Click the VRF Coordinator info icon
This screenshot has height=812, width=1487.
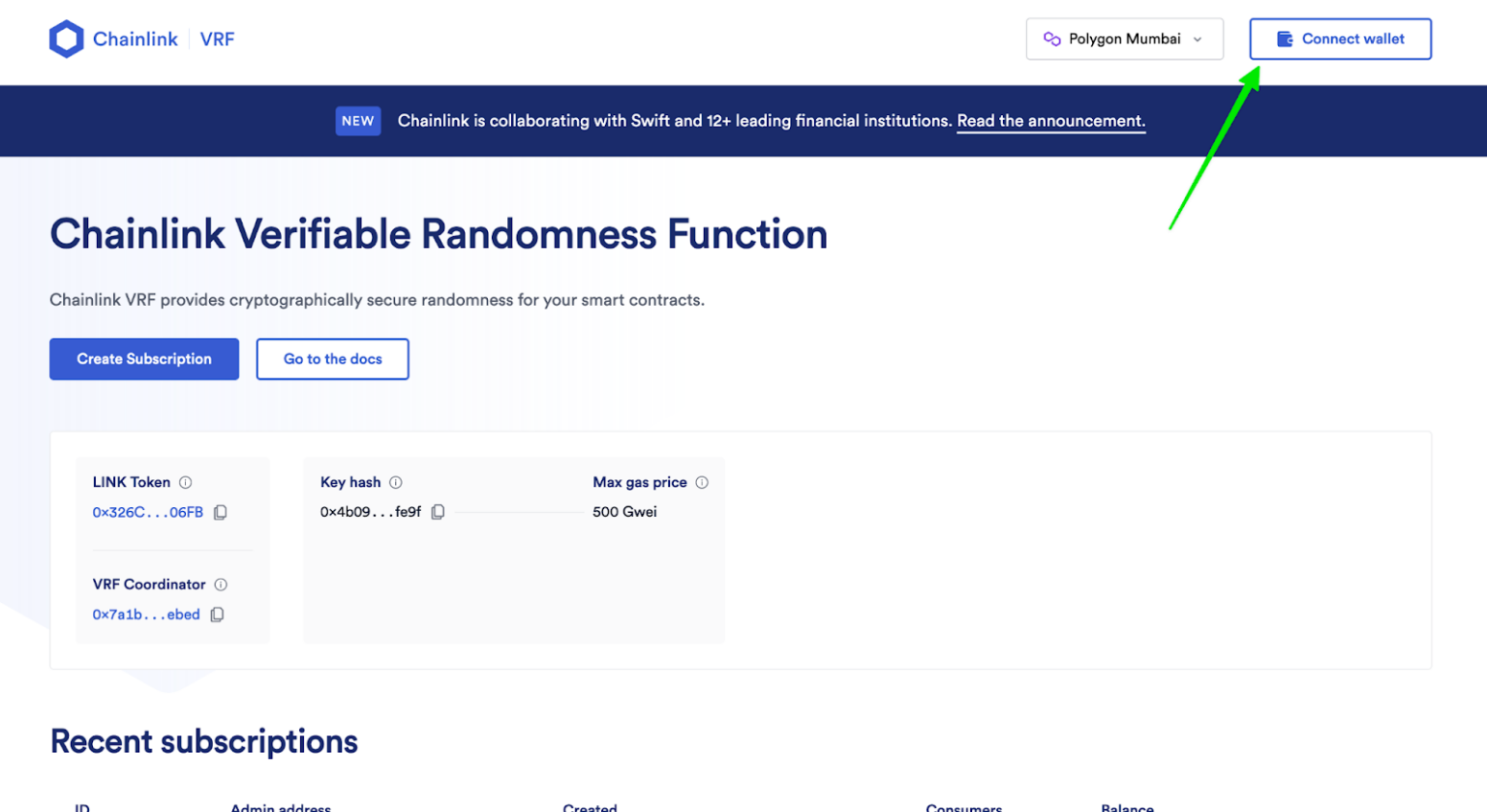221,584
